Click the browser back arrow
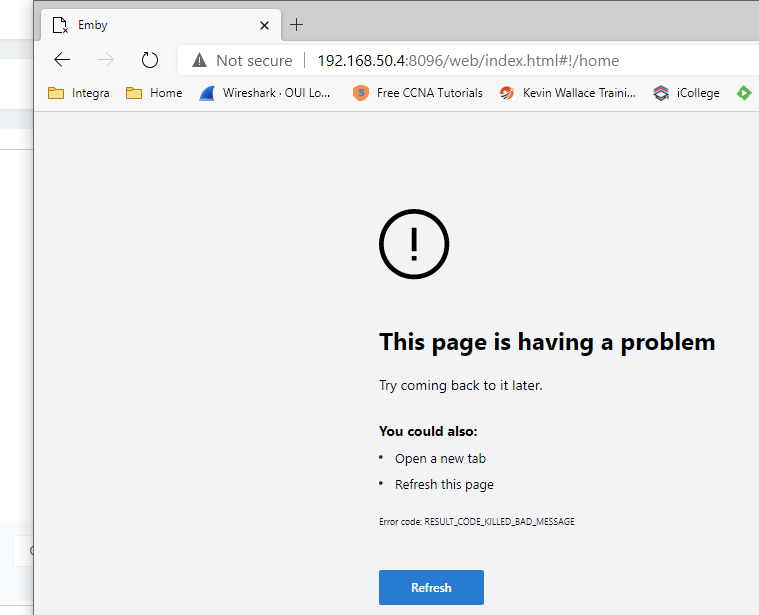759x615 pixels. click(62, 60)
